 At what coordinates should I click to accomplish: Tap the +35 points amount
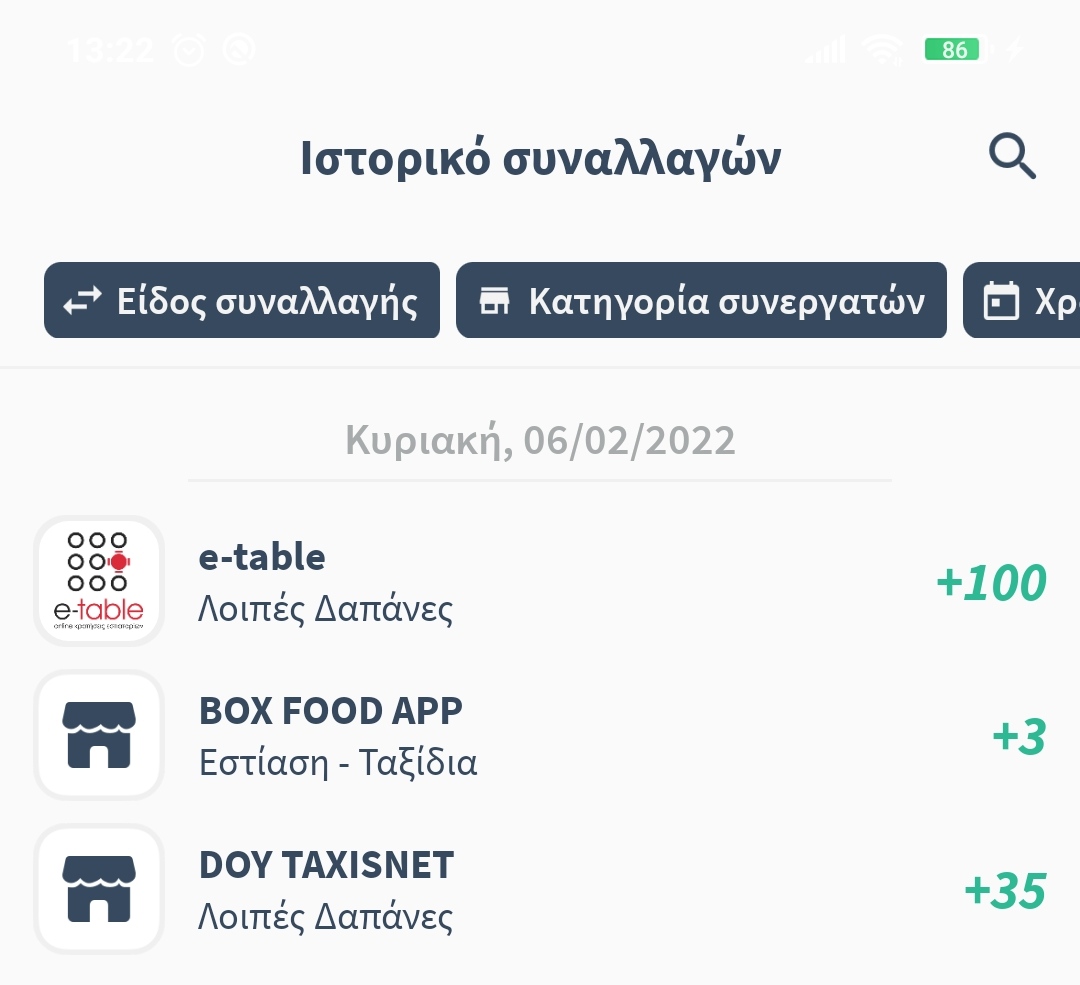(1005, 891)
